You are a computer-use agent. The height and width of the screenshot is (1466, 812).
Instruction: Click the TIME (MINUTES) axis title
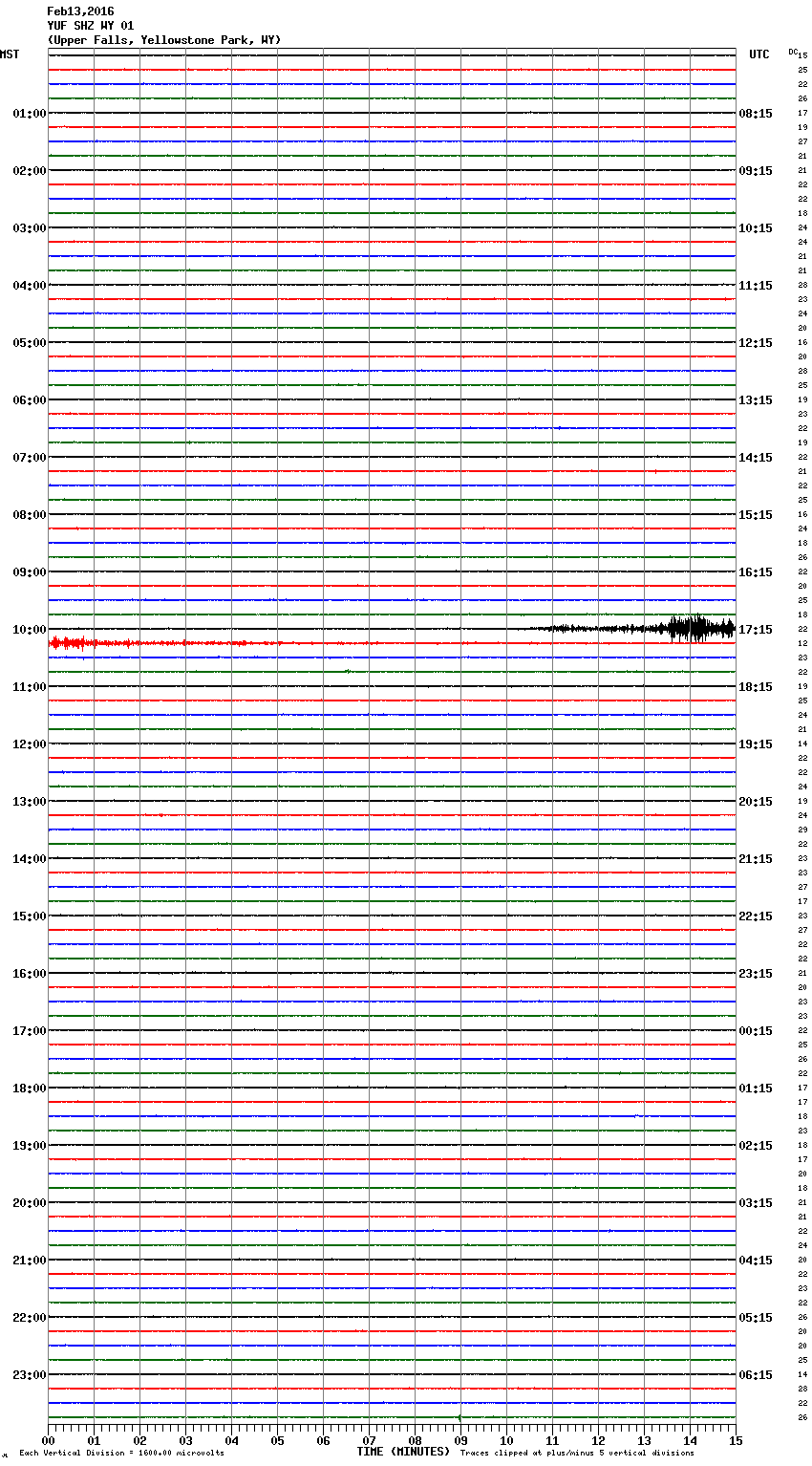pyautogui.click(x=403, y=1452)
